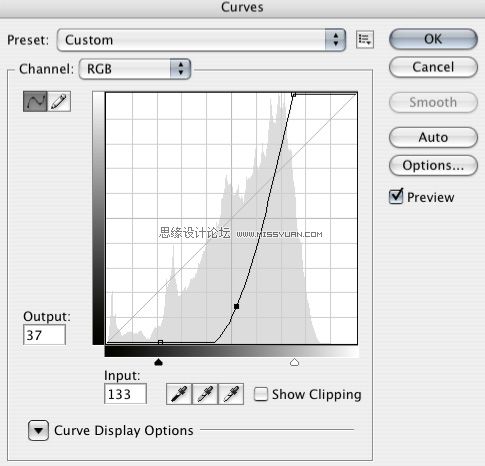The image size is (485, 466).
Task: Enable the Show Clipping checkbox
Action: (x=260, y=394)
